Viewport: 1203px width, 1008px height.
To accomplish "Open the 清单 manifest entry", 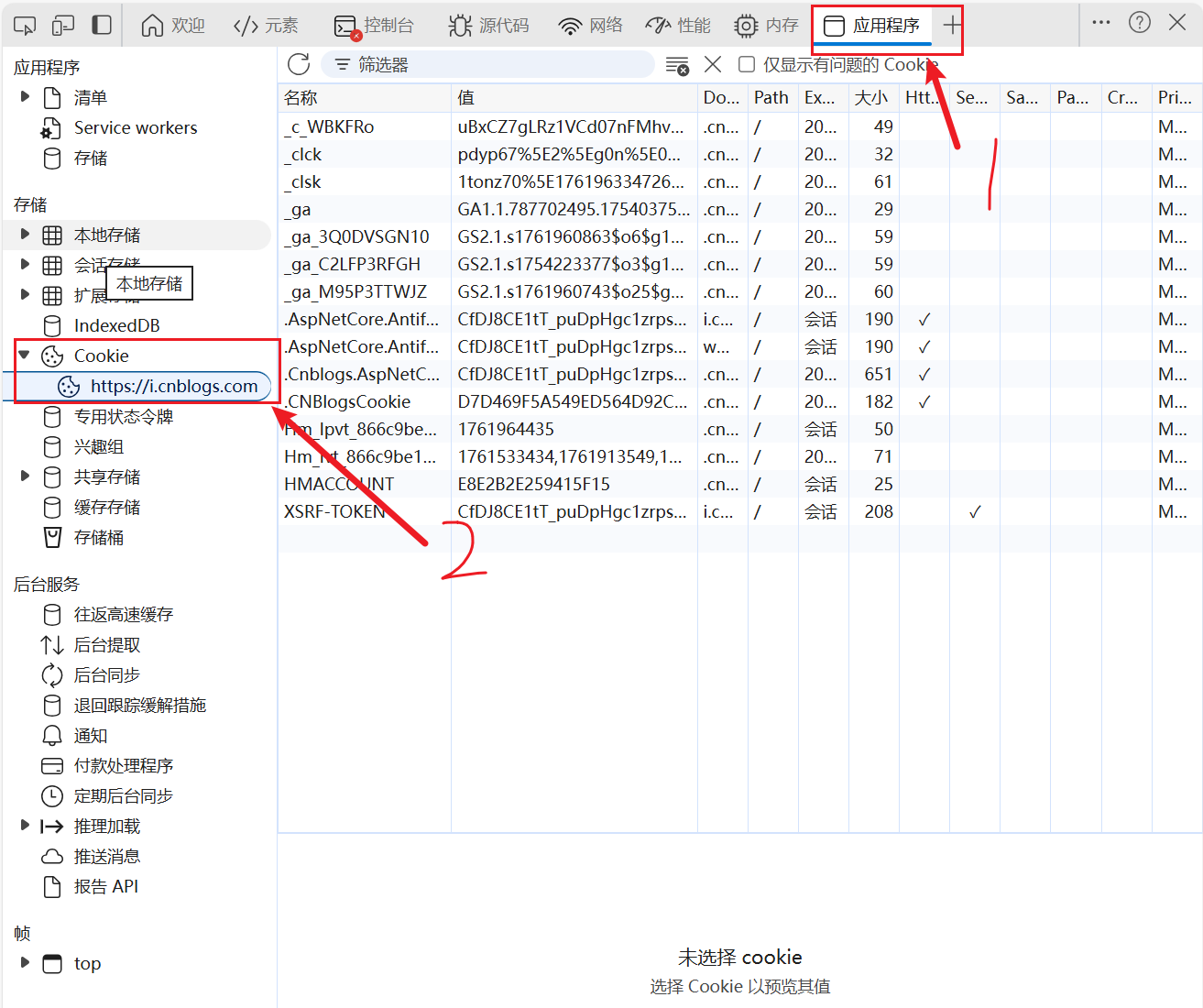I will click(90, 98).
